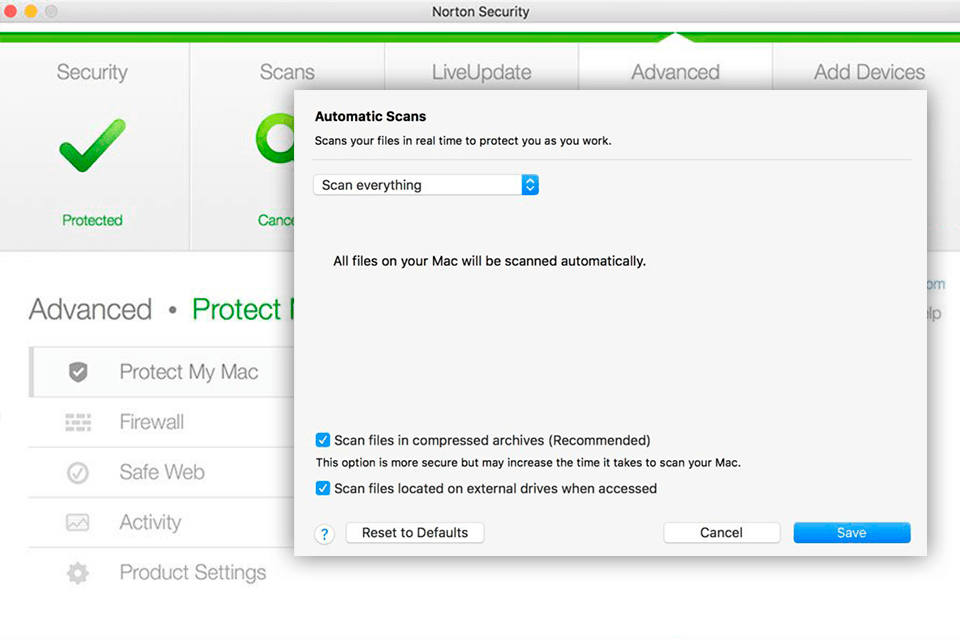960x640 pixels.
Task: Save the automatic scan settings
Action: pos(851,533)
